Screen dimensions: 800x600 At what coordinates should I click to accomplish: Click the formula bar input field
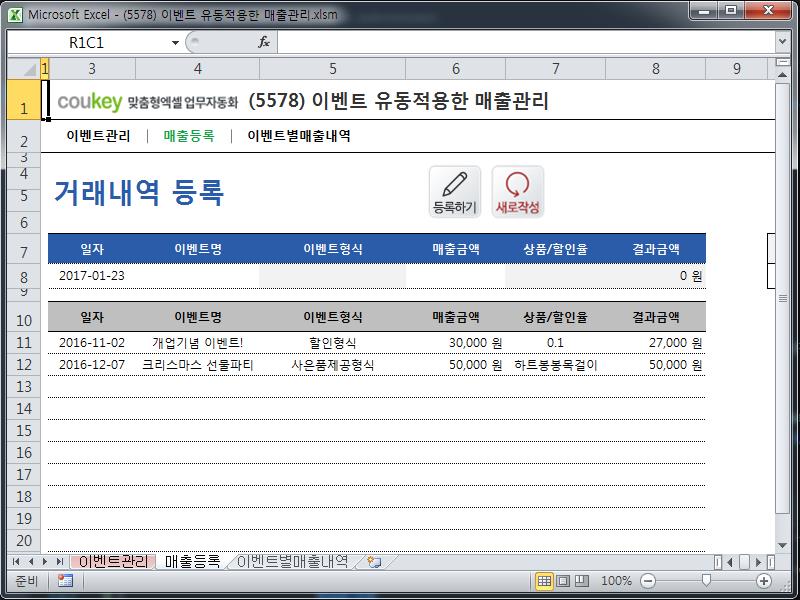526,42
